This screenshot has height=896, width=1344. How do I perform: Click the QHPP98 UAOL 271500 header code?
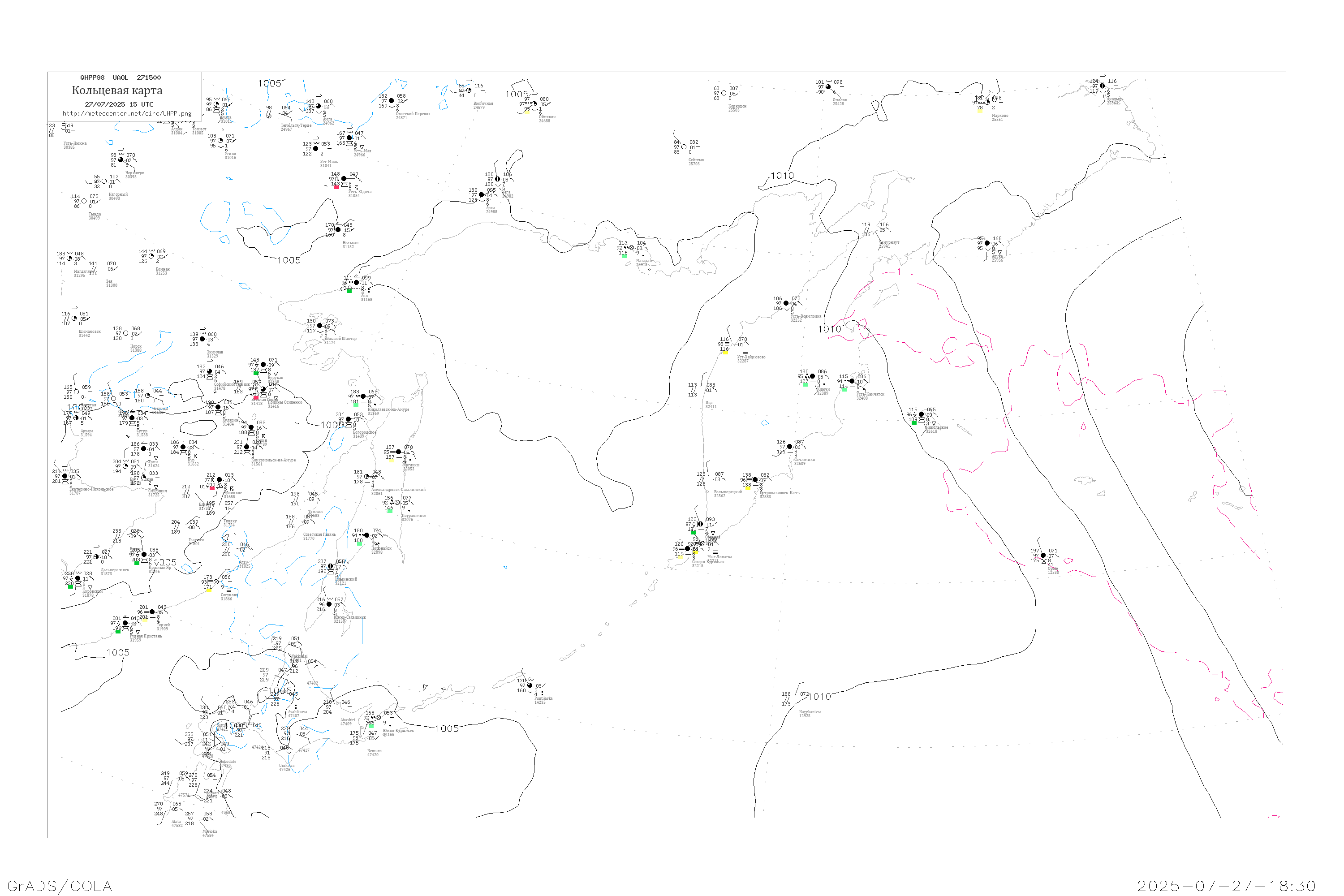point(121,78)
